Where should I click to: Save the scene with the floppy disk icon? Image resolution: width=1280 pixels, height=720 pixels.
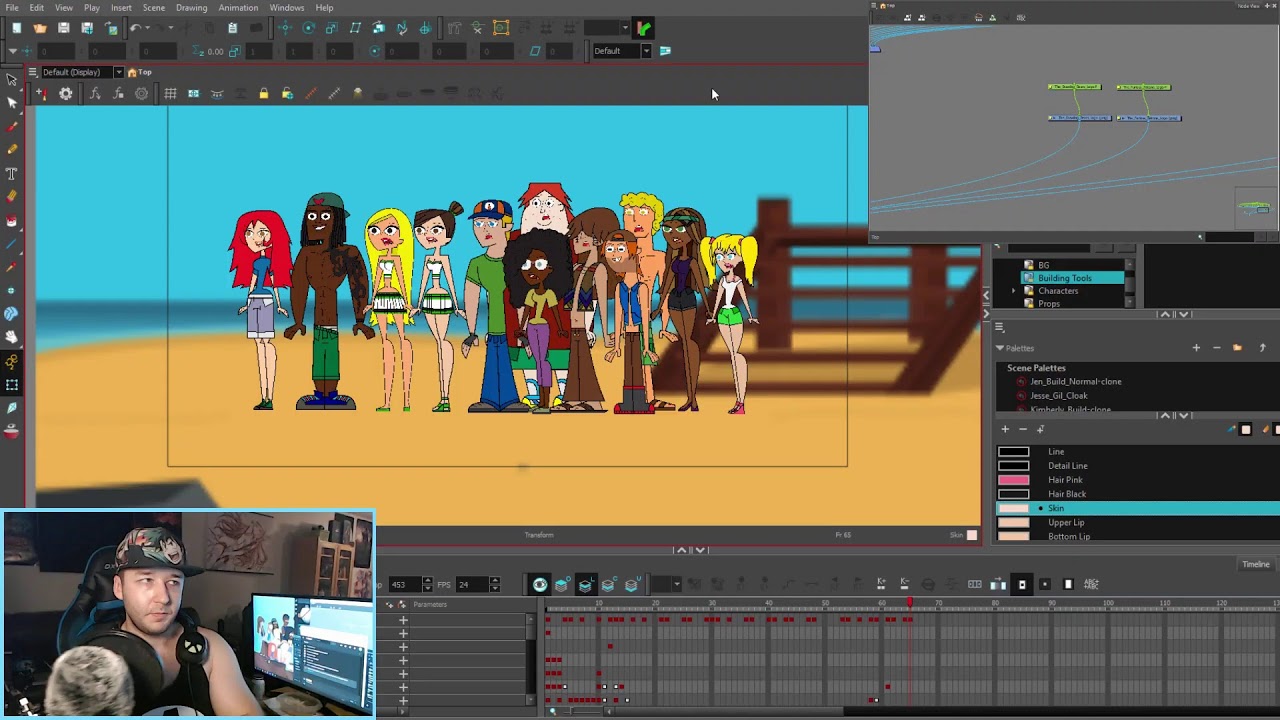[64, 28]
